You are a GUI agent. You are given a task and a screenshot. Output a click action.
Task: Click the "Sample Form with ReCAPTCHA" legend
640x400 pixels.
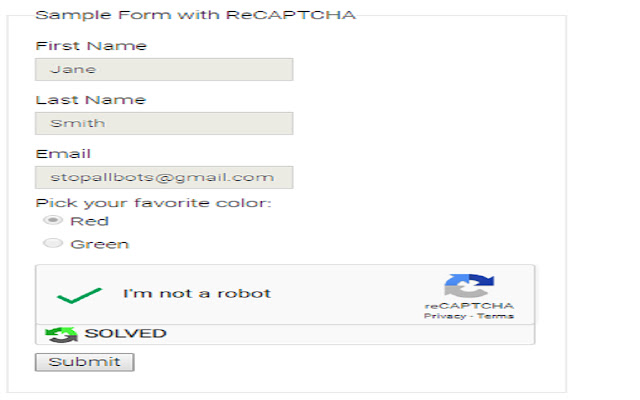coord(195,15)
